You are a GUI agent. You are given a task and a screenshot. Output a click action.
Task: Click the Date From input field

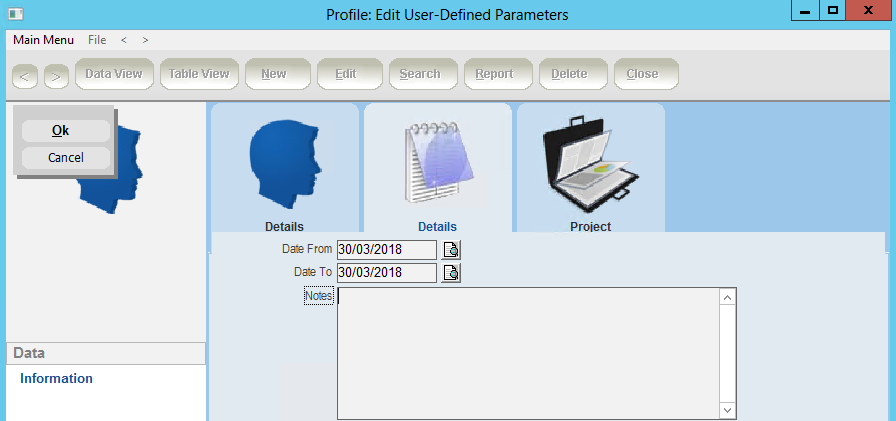tap(386, 250)
